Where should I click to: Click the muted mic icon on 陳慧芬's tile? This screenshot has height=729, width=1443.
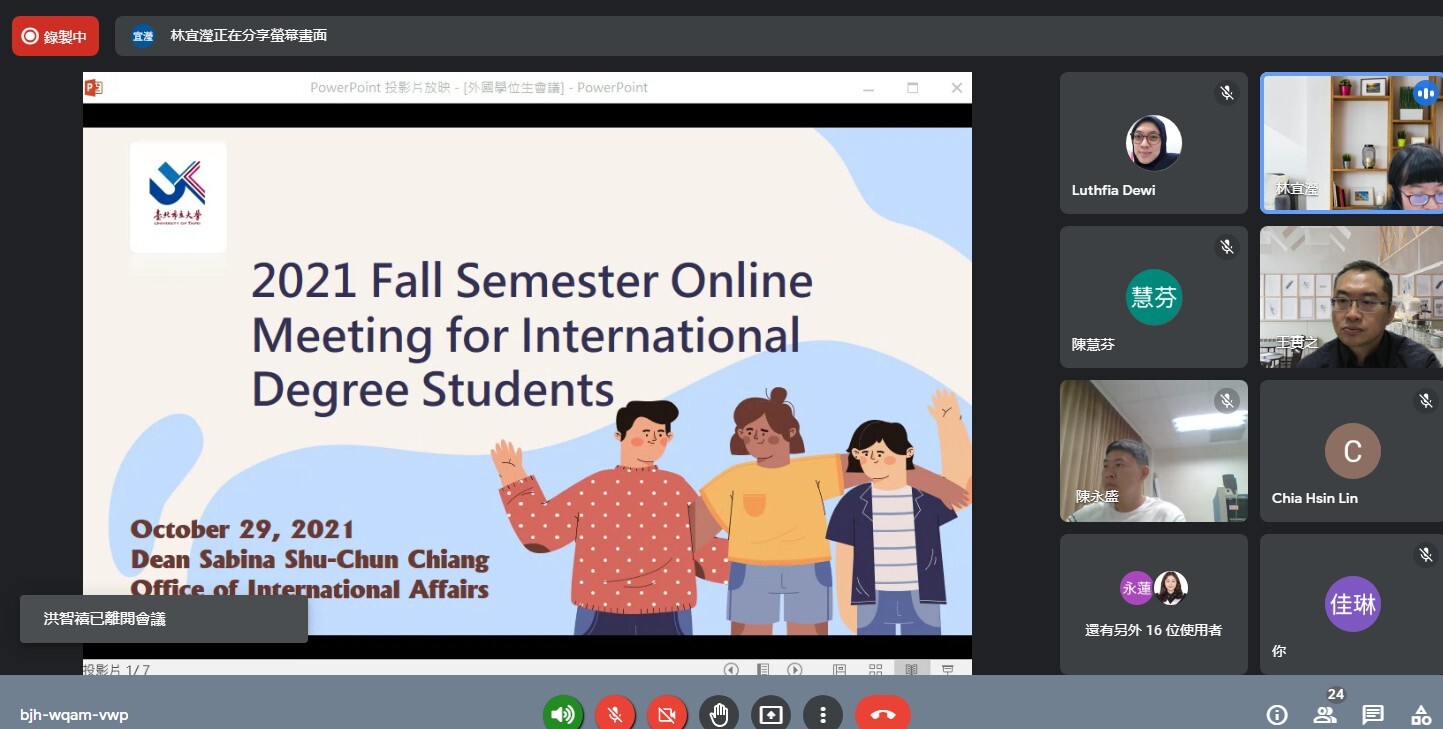point(1226,247)
